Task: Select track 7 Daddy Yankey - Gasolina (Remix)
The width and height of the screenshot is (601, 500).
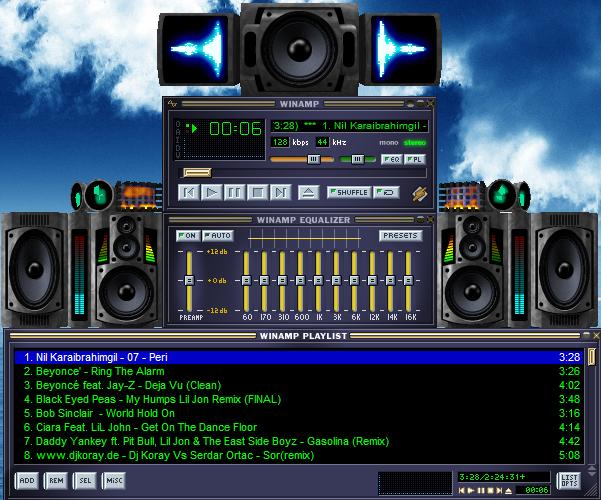Action: pyautogui.click(x=299, y=441)
